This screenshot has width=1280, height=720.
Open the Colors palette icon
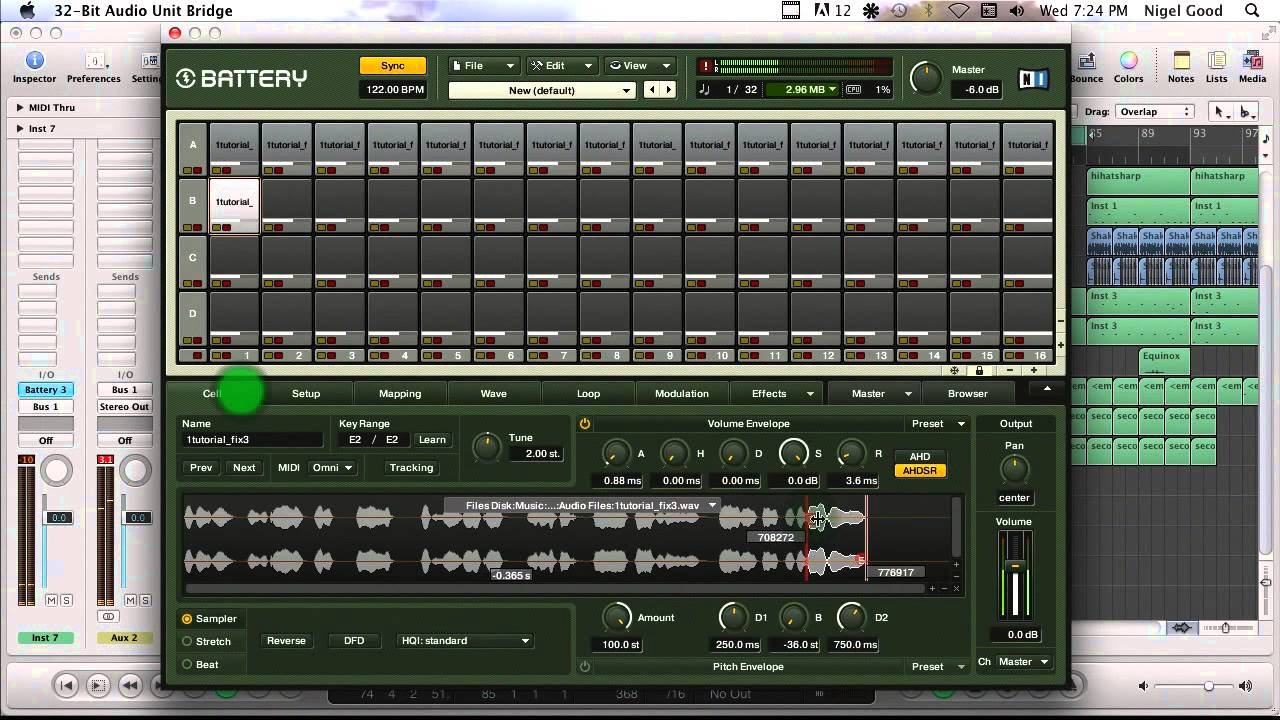pyautogui.click(x=1128, y=61)
